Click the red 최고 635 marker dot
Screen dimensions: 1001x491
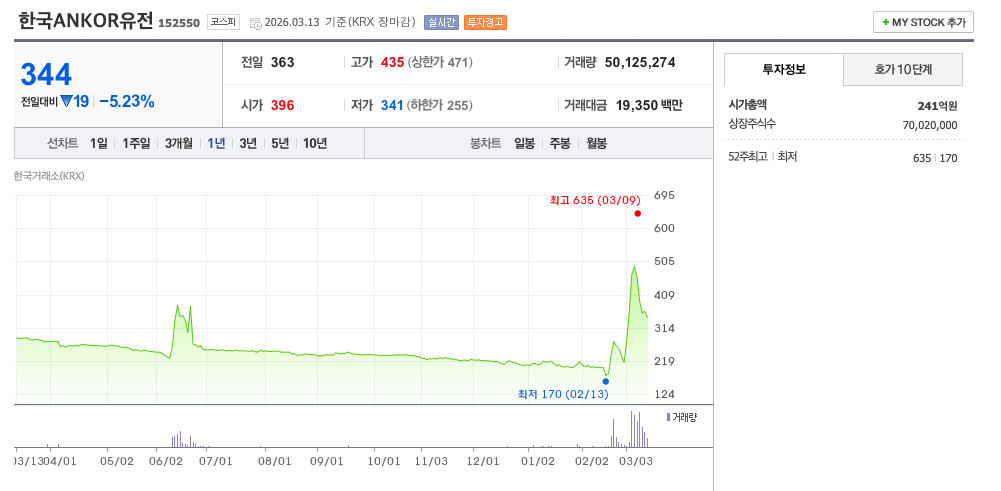tap(638, 213)
